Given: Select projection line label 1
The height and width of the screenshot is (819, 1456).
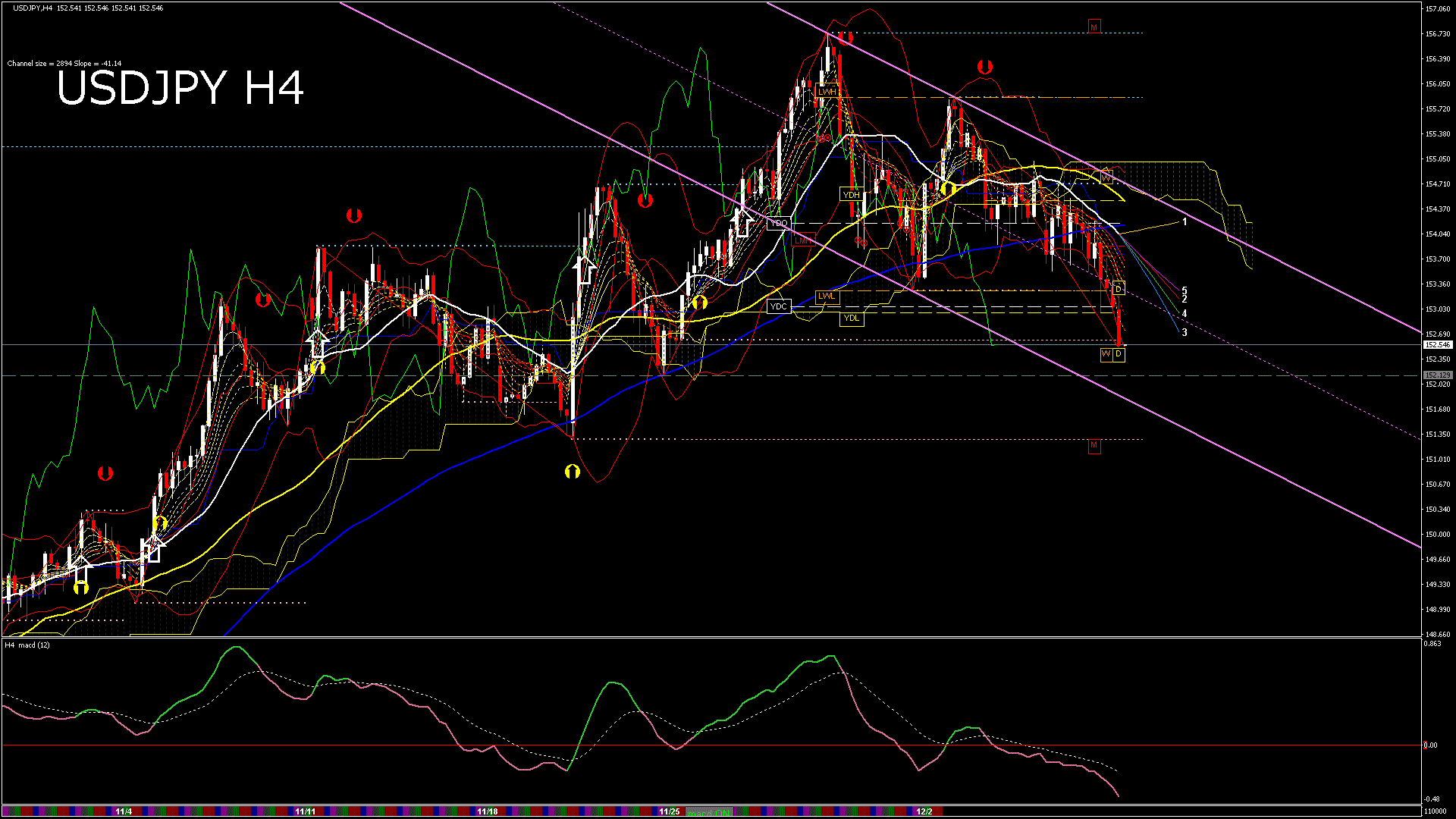Looking at the screenshot, I should (x=1185, y=222).
